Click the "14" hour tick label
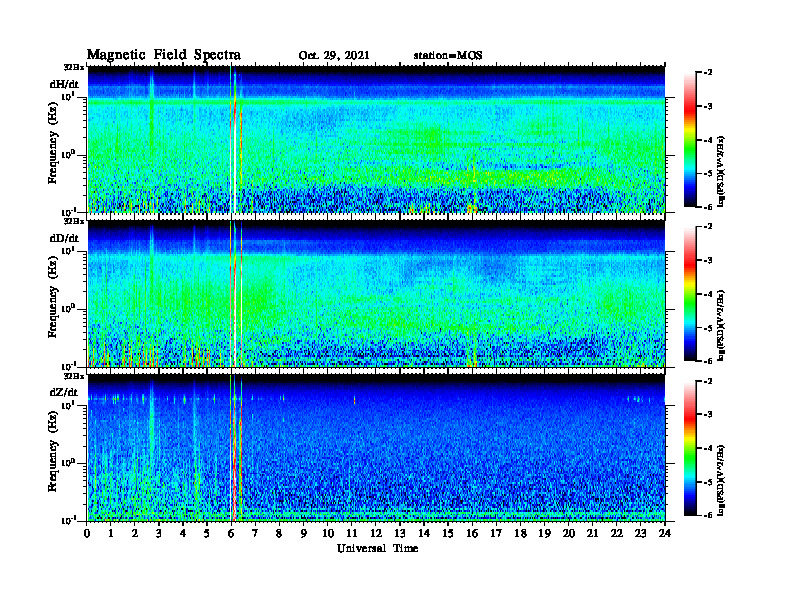 424,534
